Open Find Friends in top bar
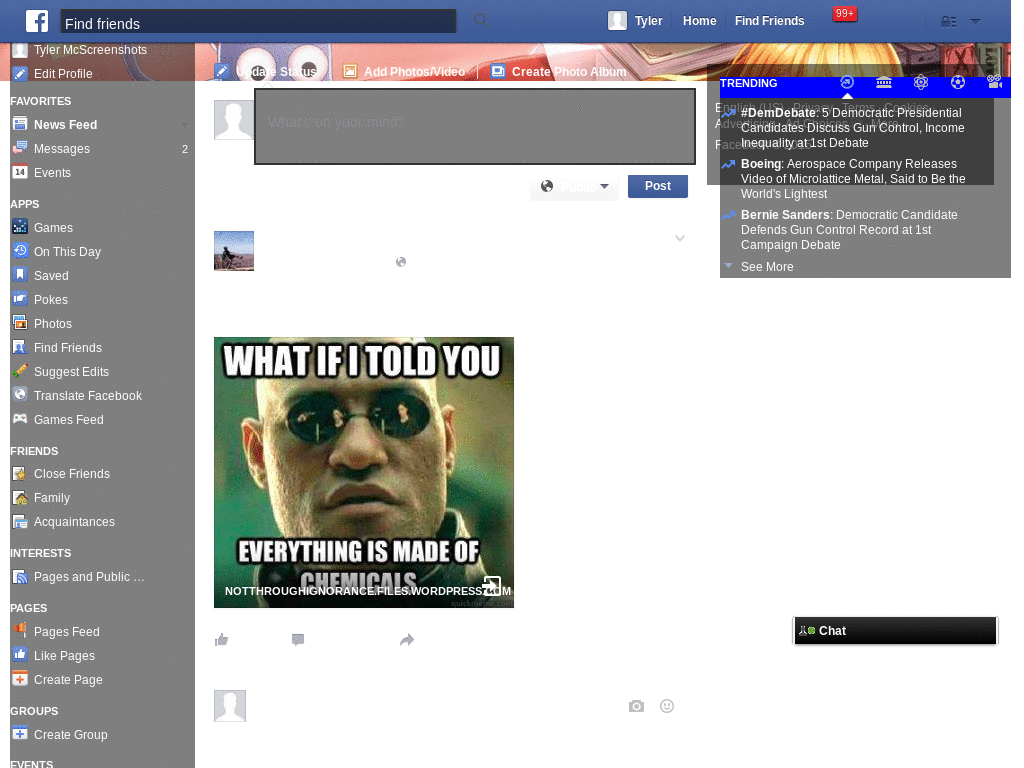 (769, 21)
